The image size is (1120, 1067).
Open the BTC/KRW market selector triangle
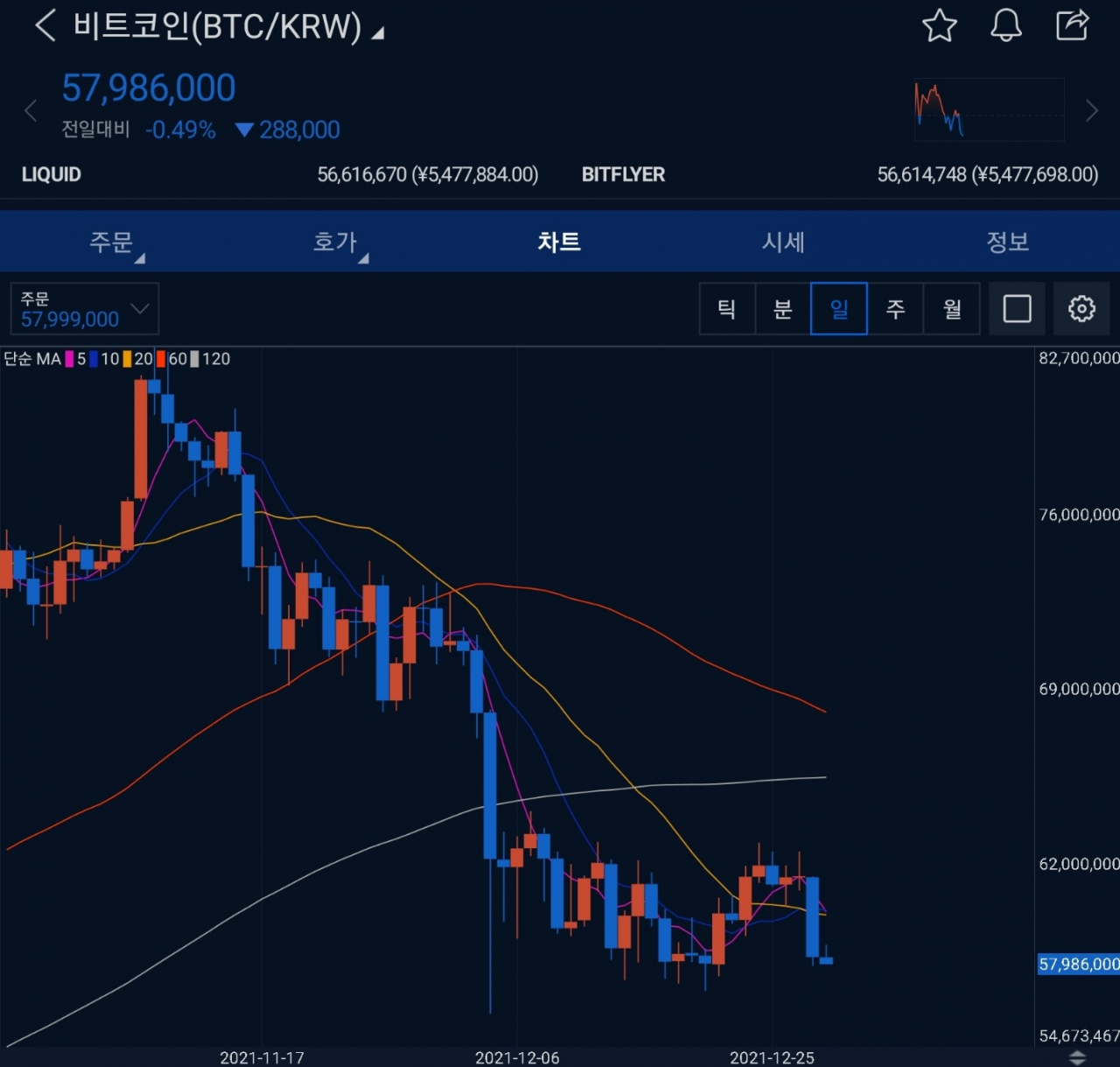click(378, 33)
